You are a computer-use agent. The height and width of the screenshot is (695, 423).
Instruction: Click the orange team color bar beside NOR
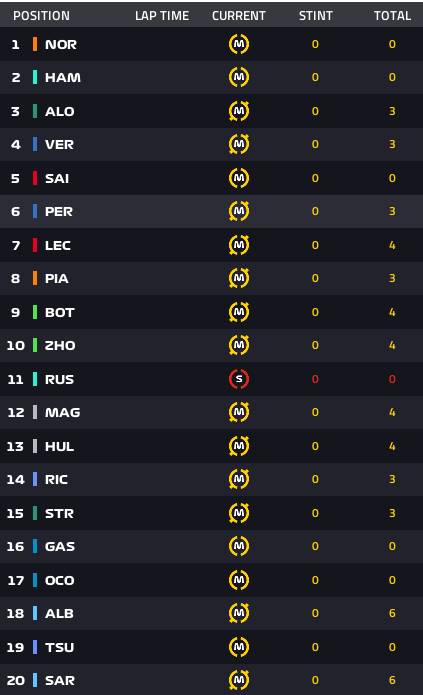(35, 44)
